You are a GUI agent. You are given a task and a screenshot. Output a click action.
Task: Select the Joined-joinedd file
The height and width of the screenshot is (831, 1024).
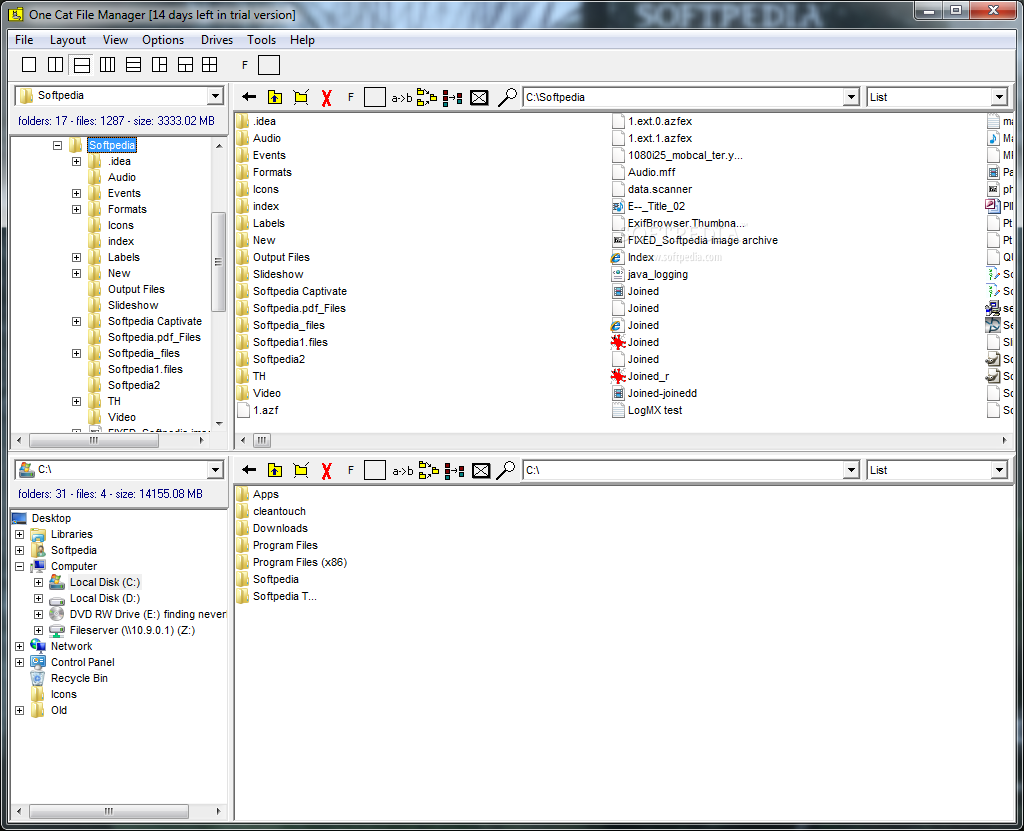(662, 393)
